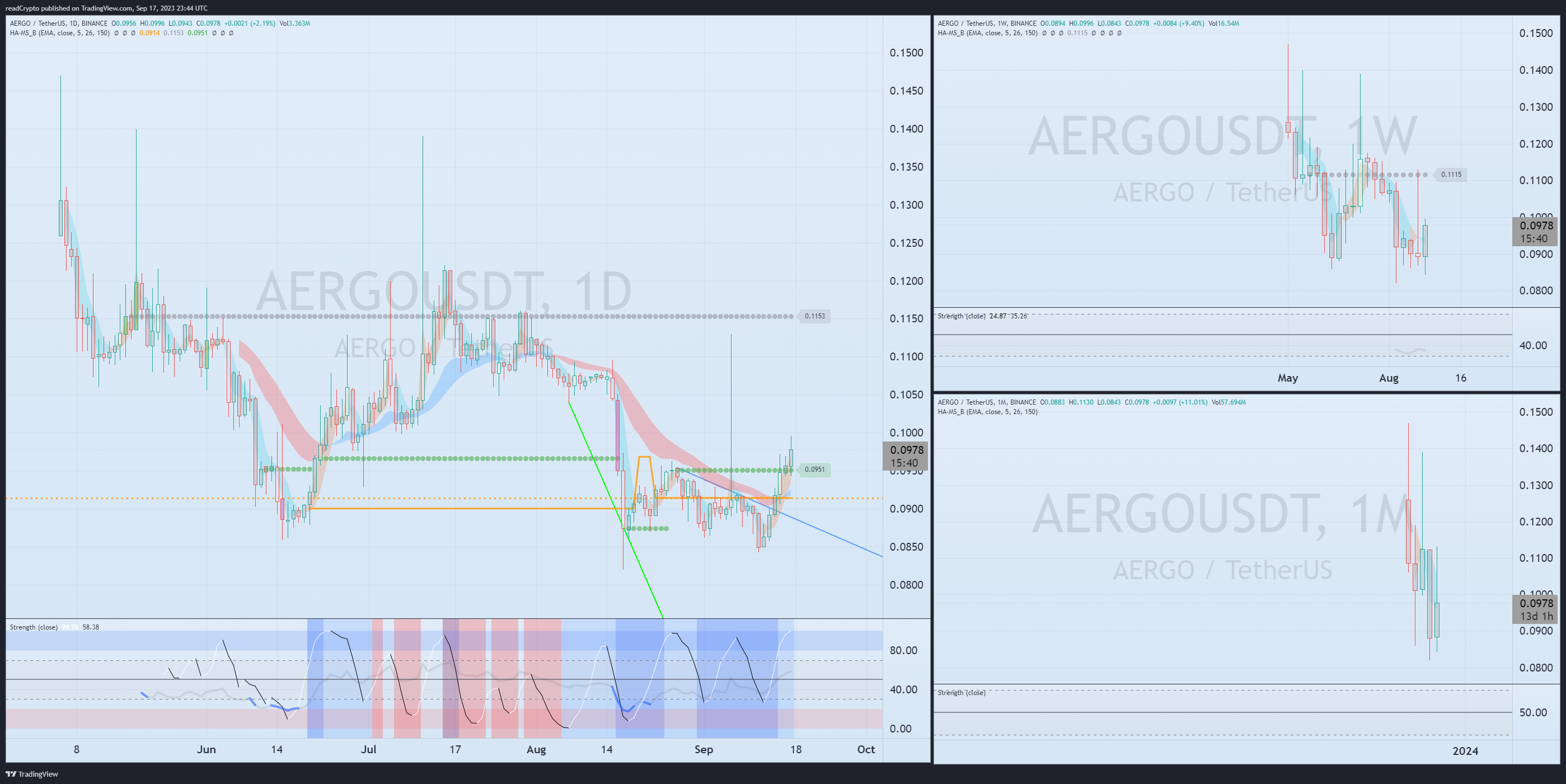
Task: Click HA-MS_B indicator legend on the 1M chart
Action: [987, 411]
